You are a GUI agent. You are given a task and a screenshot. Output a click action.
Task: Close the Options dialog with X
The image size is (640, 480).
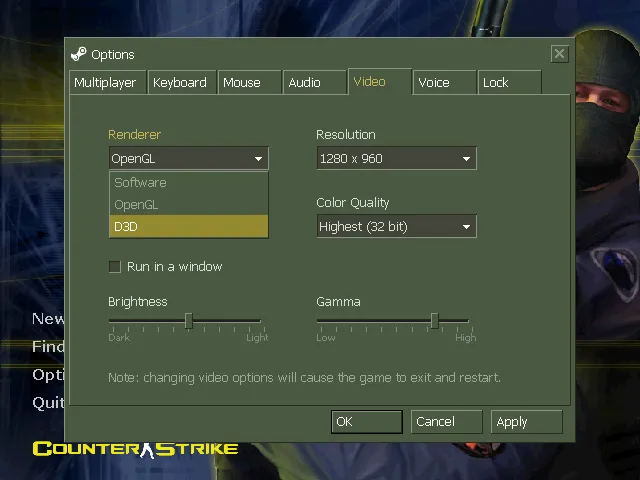tap(559, 54)
